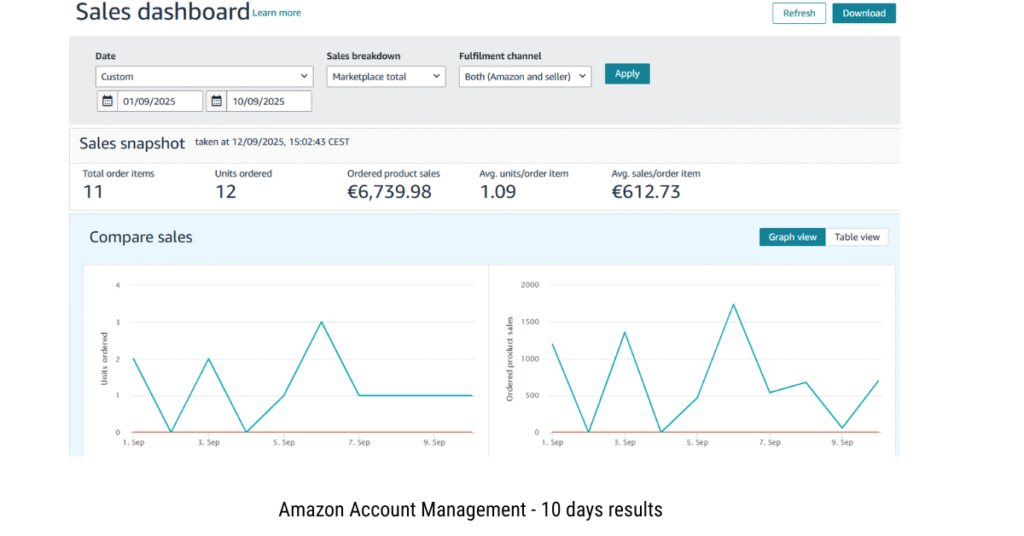The image size is (1024, 536).
Task: Click the Download button
Action: point(864,13)
